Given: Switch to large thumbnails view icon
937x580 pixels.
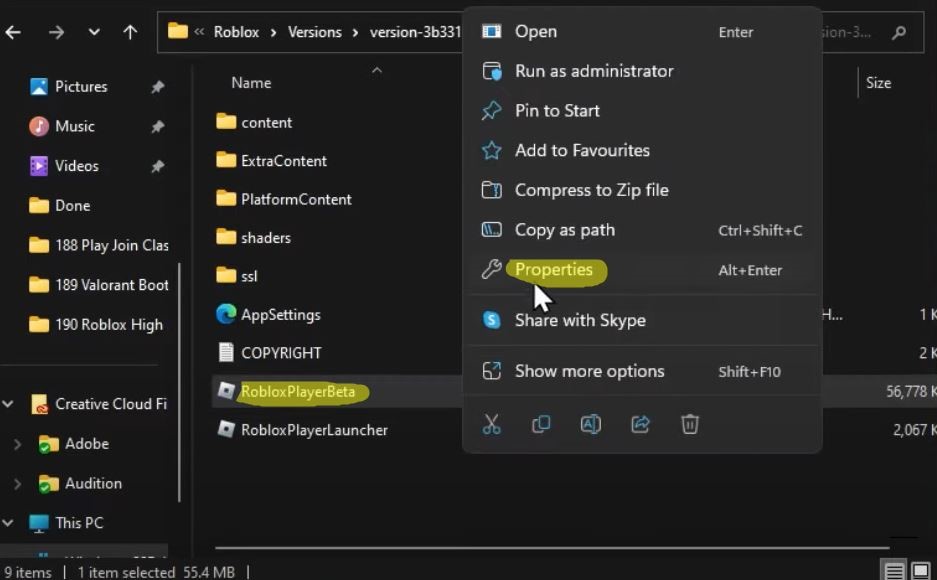Looking at the screenshot, I should click(920, 571).
